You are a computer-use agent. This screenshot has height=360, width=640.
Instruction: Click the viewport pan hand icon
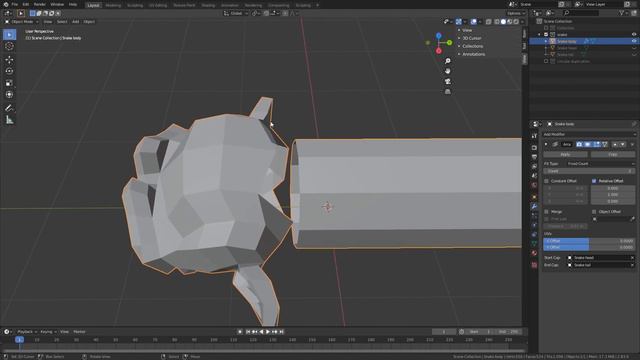448,71
